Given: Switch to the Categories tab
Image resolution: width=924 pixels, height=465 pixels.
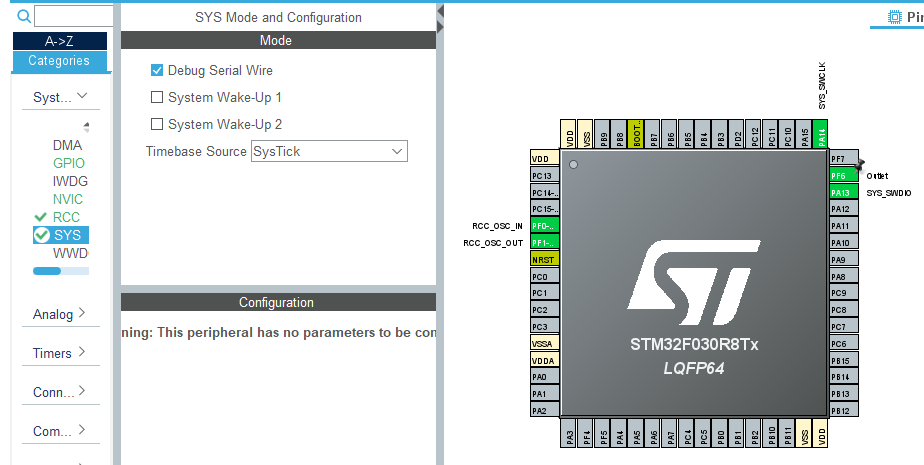Looking at the screenshot, I should (60, 61).
